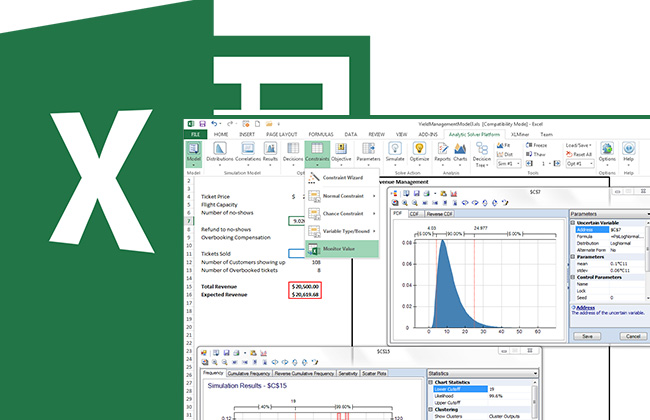Open the Charts menu in ribbon
The image size is (650, 420).
(x=460, y=153)
